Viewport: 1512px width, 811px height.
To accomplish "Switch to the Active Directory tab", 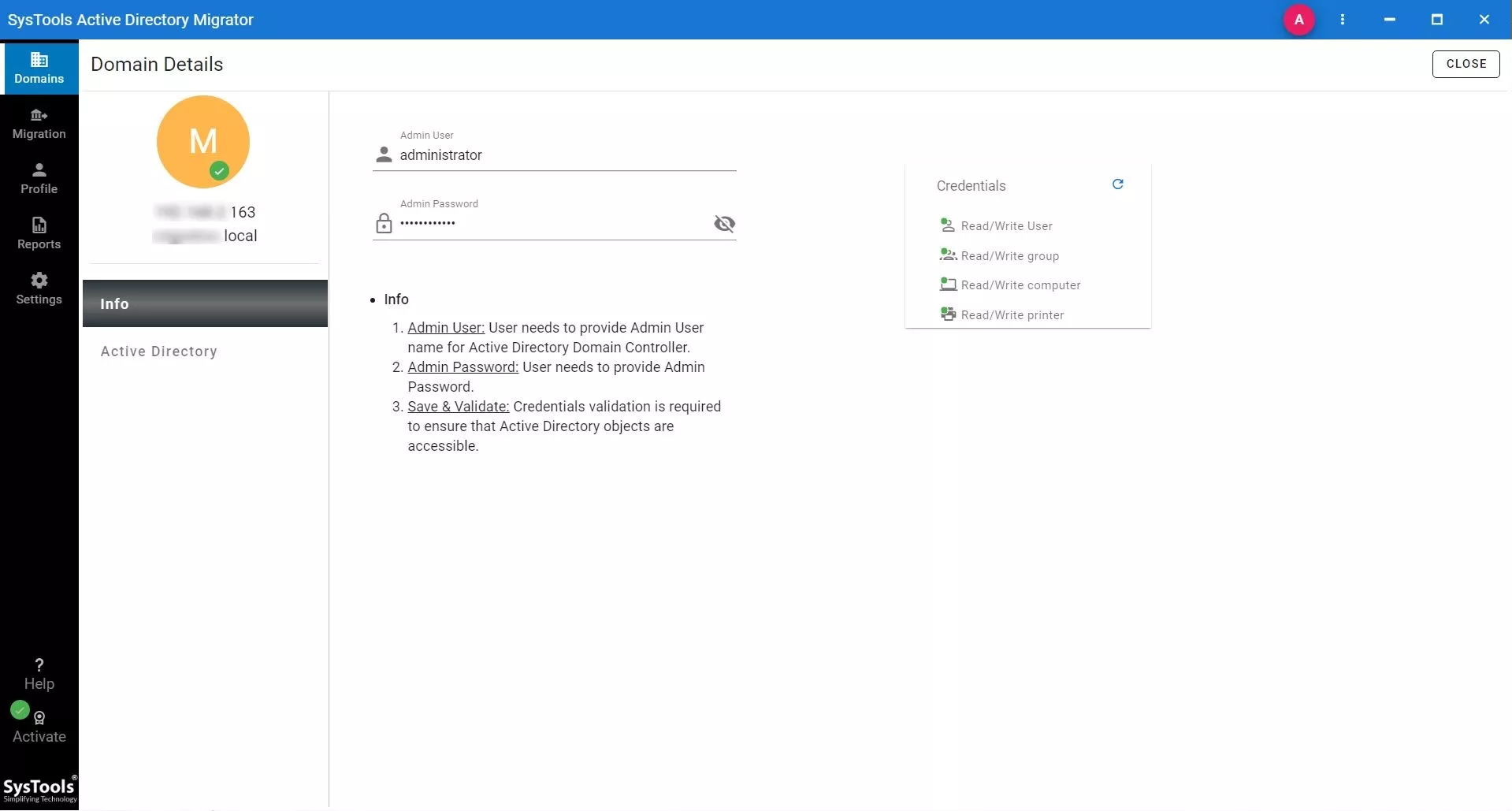I will (205, 352).
